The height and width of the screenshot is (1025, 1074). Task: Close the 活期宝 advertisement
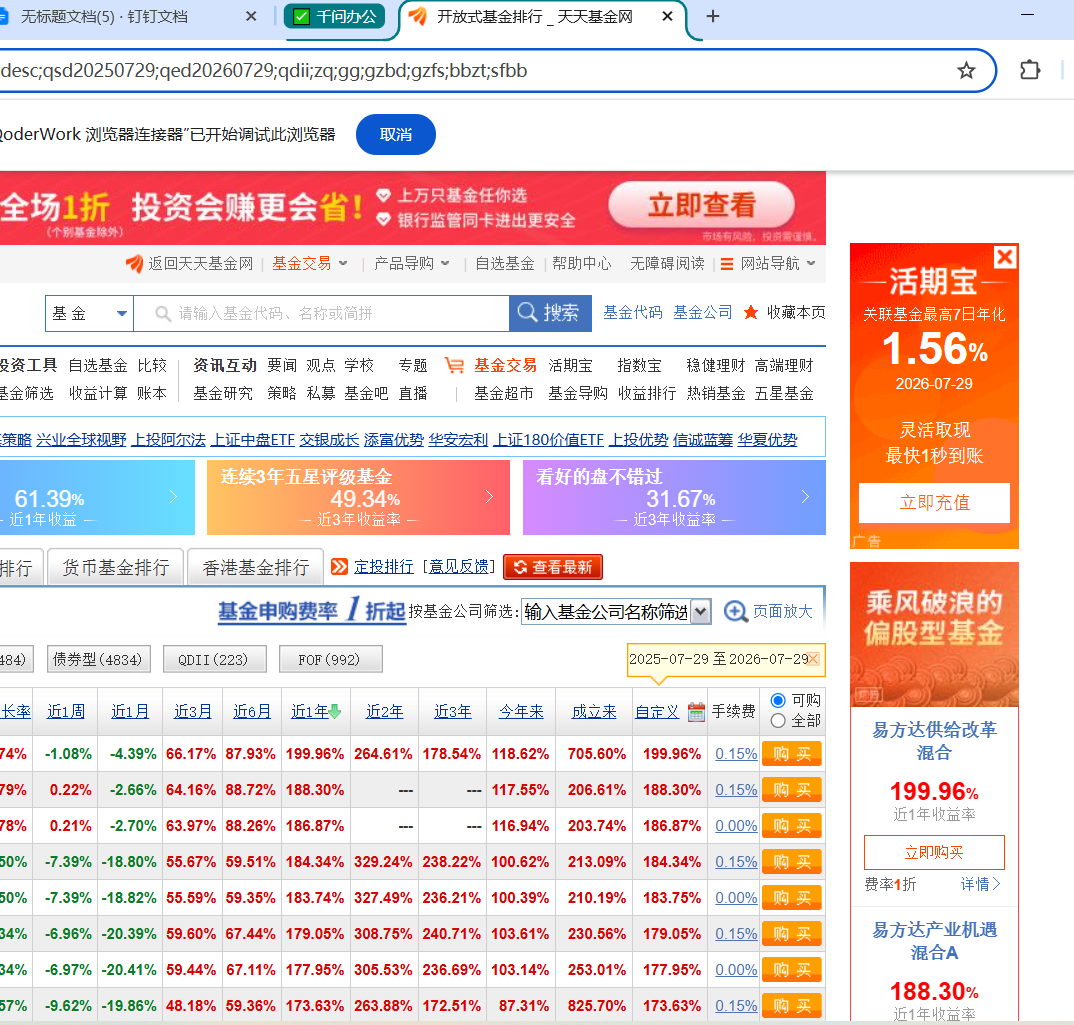[1005, 257]
